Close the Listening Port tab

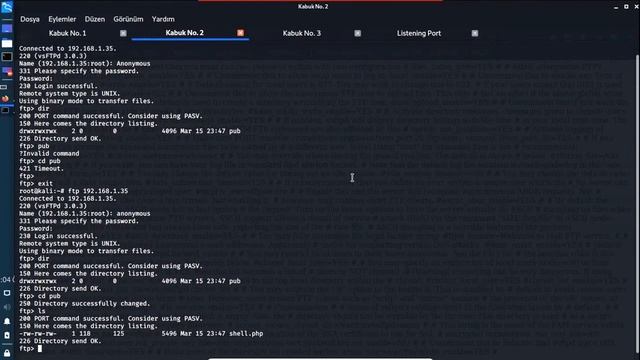click(x=475, y=33)
